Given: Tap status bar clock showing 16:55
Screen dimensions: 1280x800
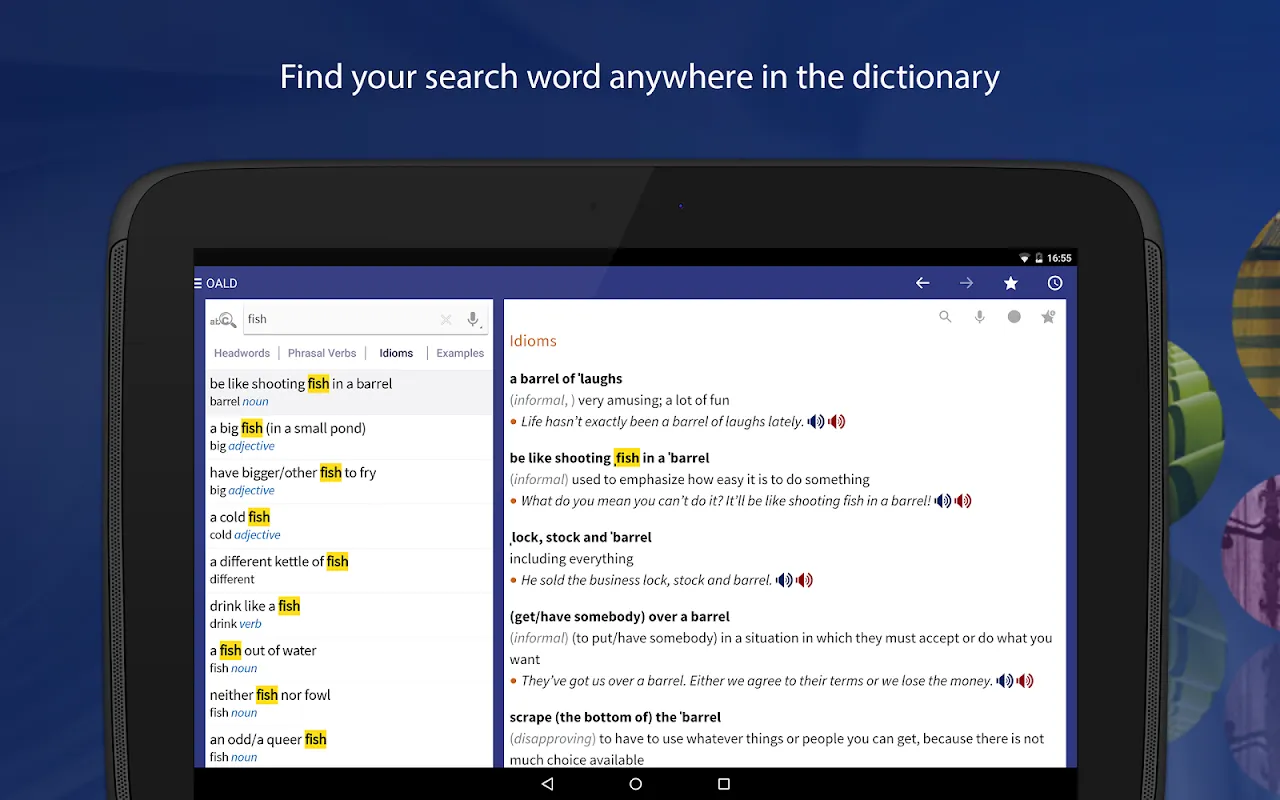Looking at the screenshot, I should coord(1059,258).
